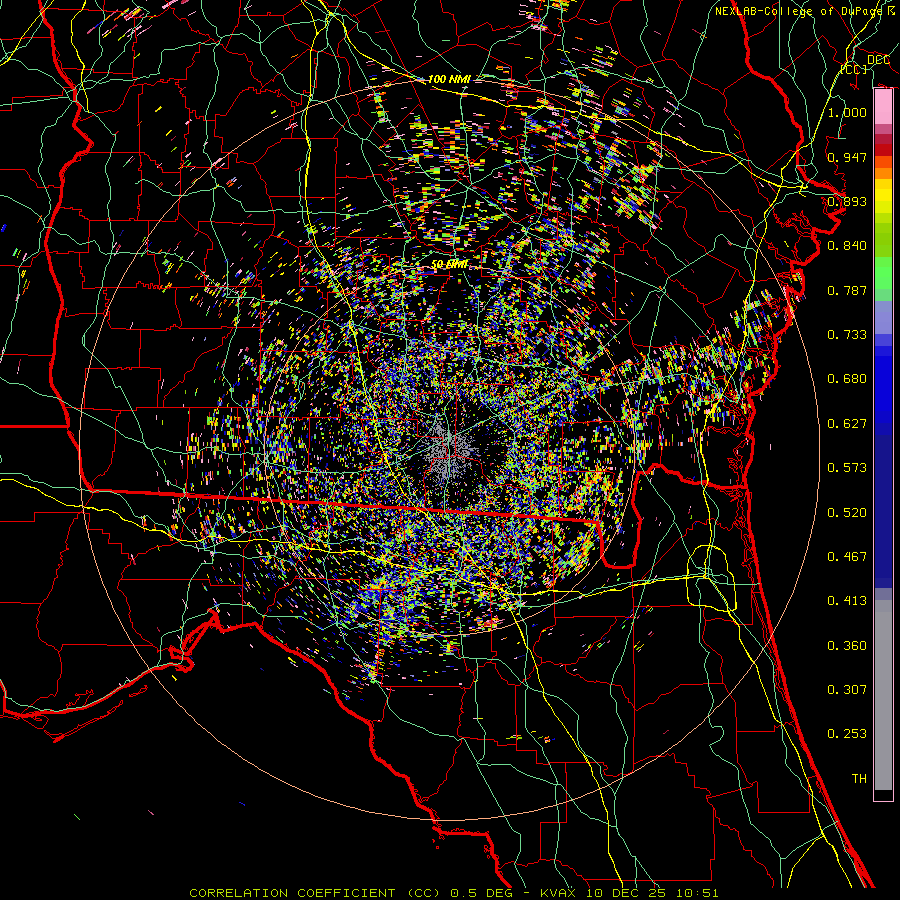
Task: Pick the bright green segment of the color bar
Action: [883, 273]
